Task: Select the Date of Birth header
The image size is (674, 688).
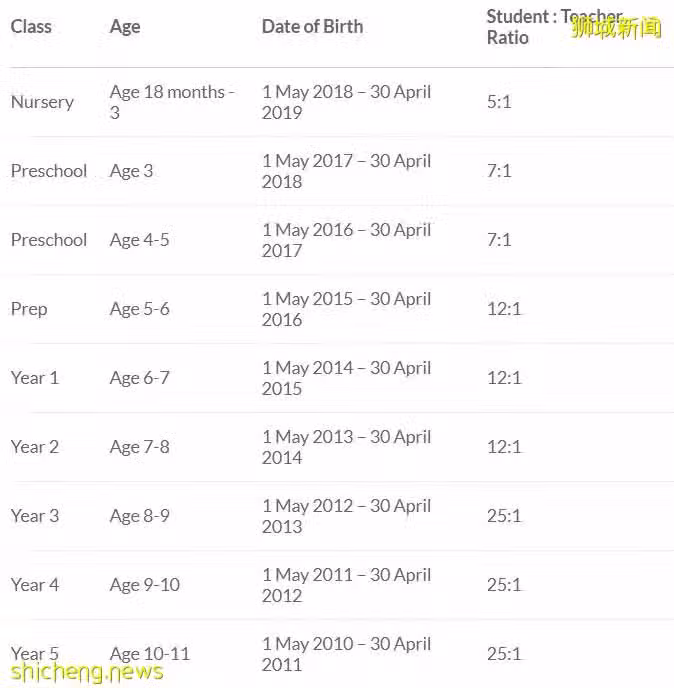Action: click(x=312, y=27)
